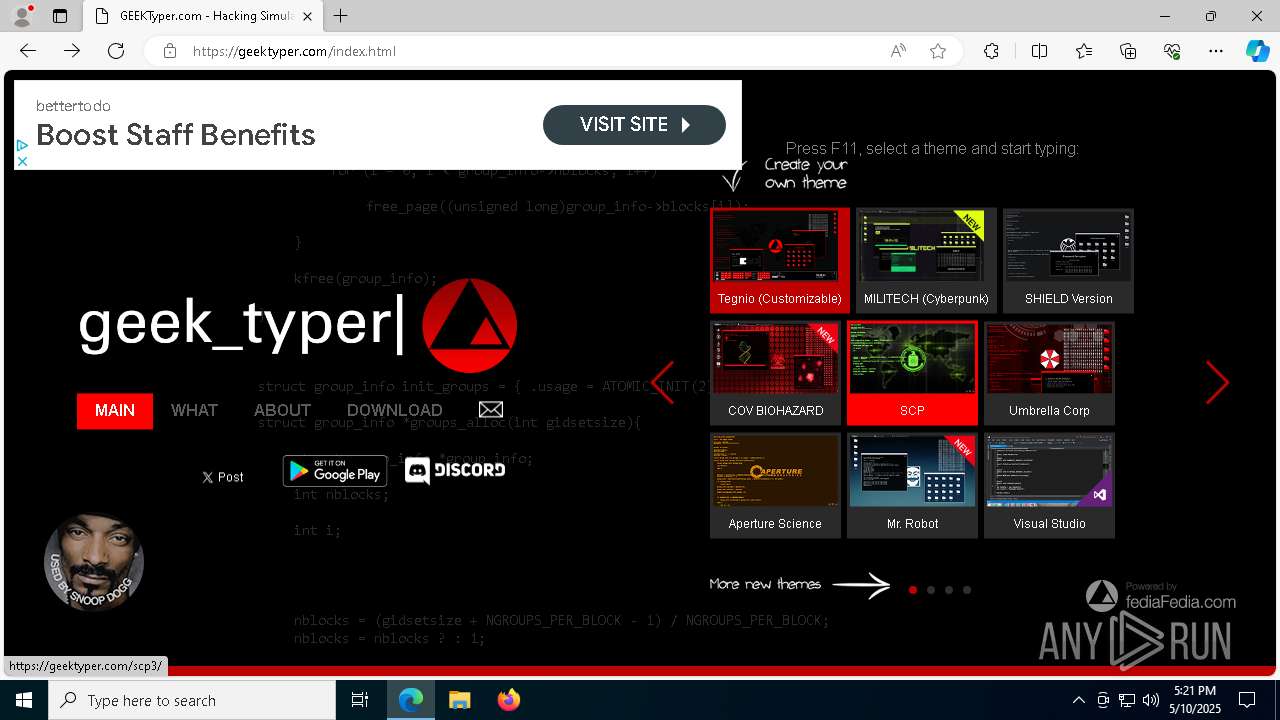Image resolution: width=1280 pixels, height=720 pixels.
Task: Share via X Post button
Action: pyautogui.click(x=222, y=477)
